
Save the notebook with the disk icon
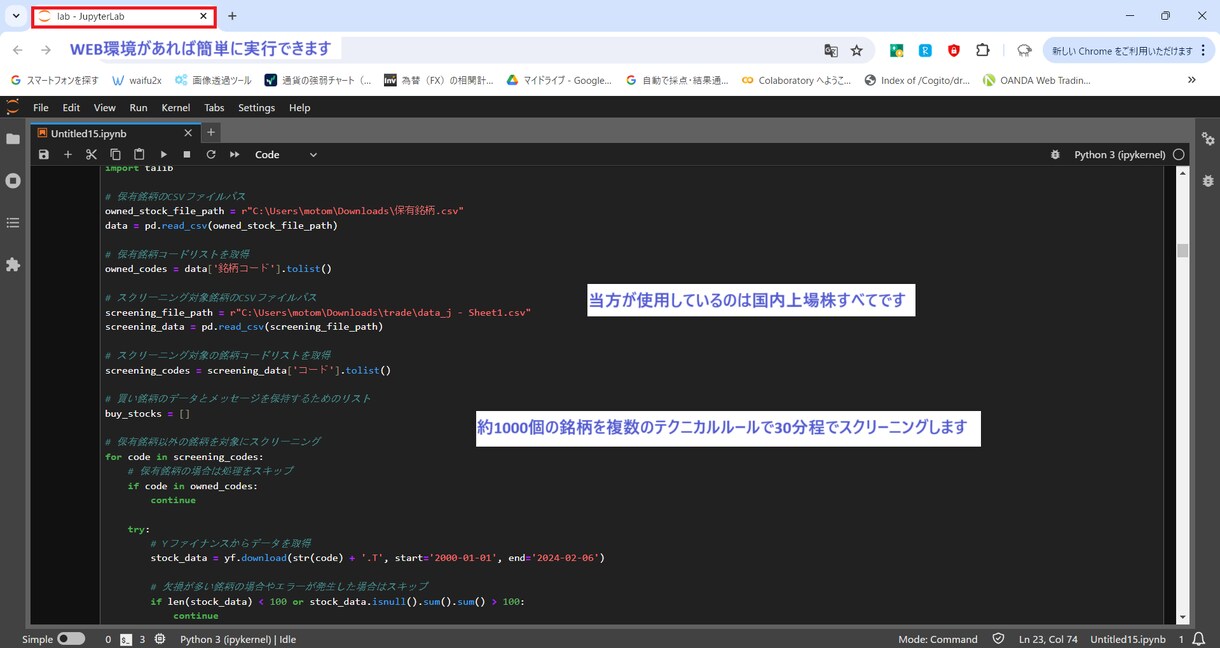click(43, 155)
